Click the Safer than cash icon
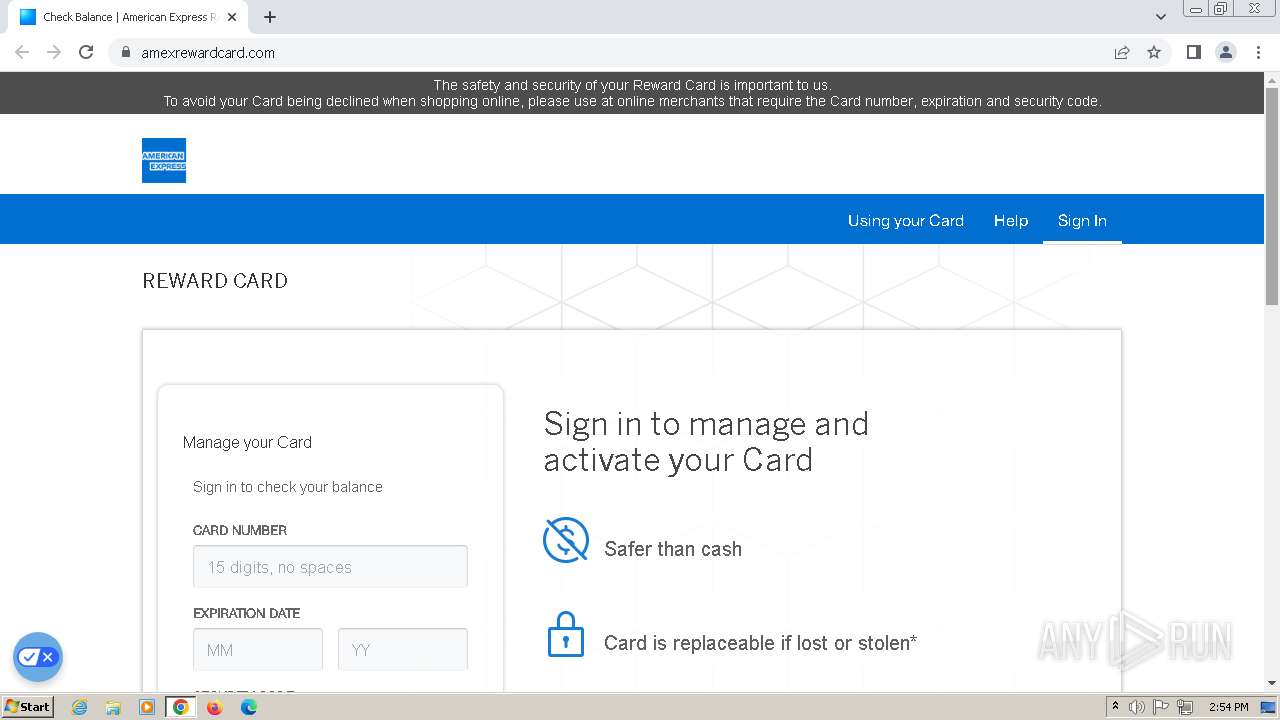This screenshot has width=1280, height=720. 566,540
